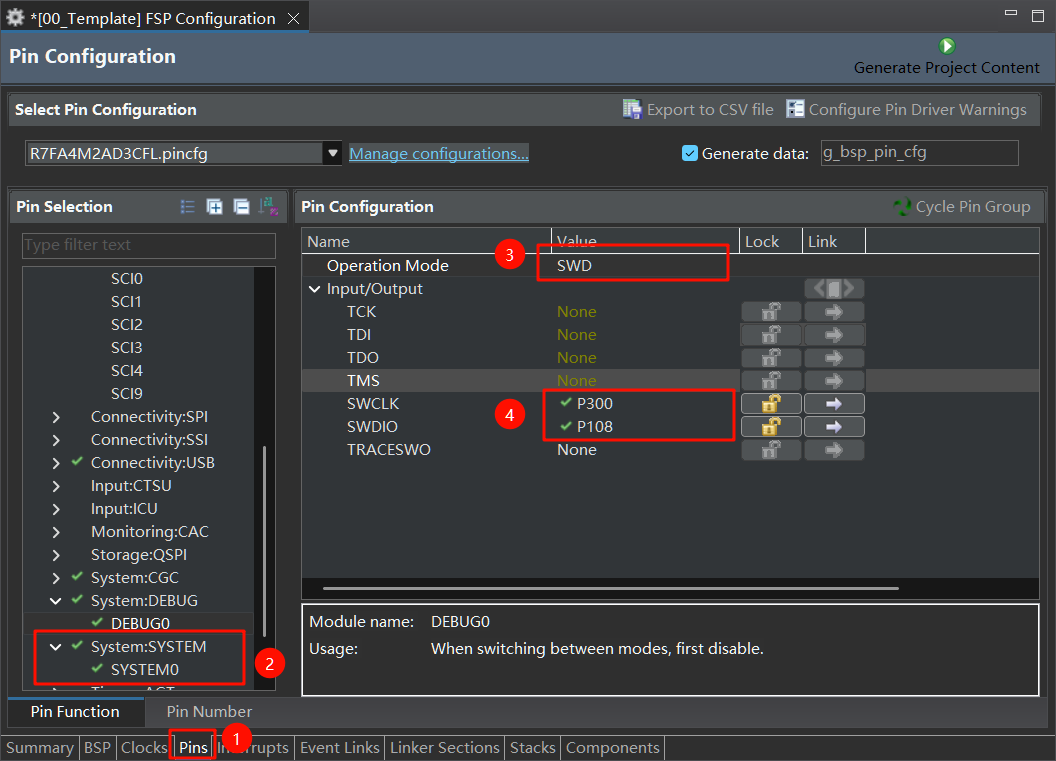Click the collapse-all icon in Pin Selection

pos(241,207)
